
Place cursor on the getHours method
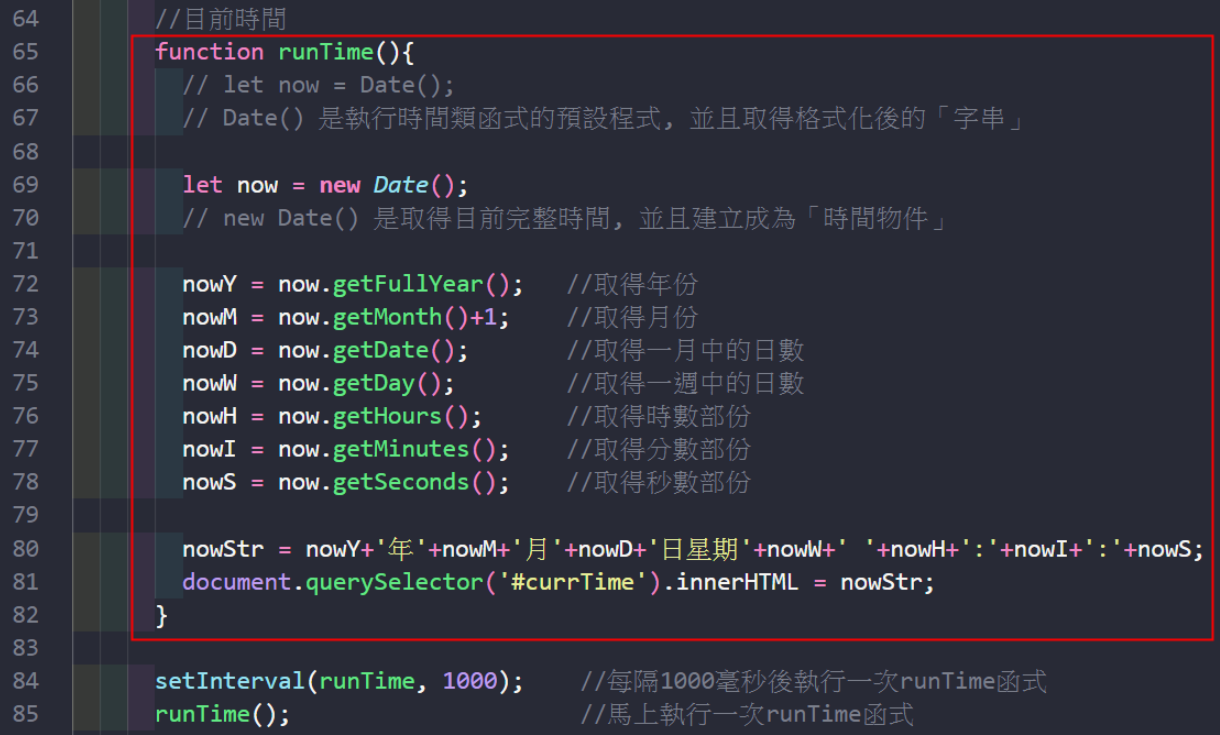[x=387, y=416]
